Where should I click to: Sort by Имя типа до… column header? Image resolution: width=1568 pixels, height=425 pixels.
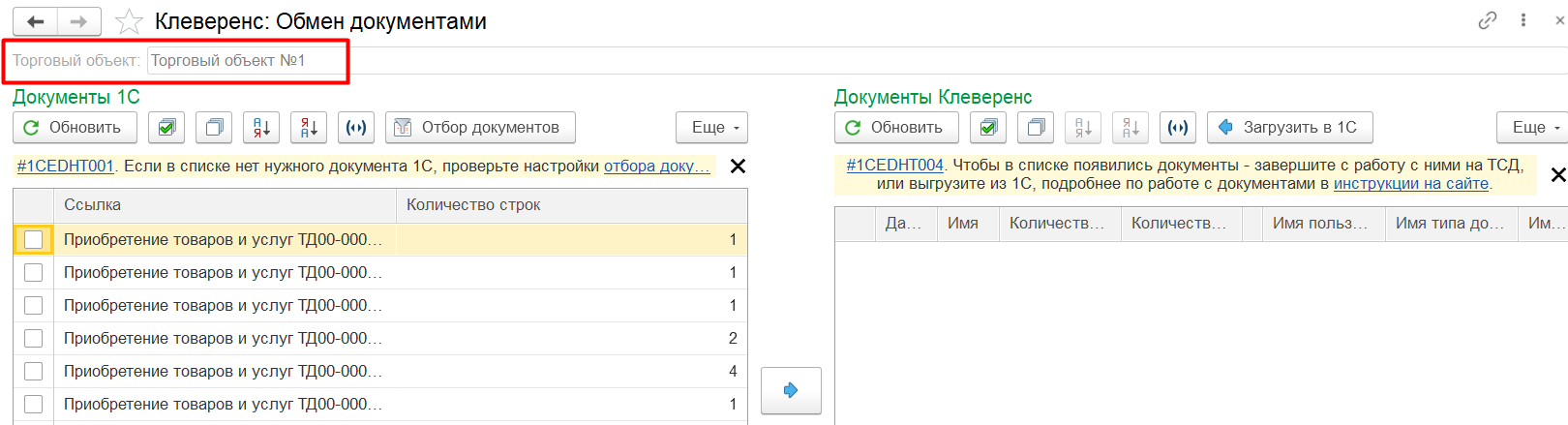point(1452,224)
